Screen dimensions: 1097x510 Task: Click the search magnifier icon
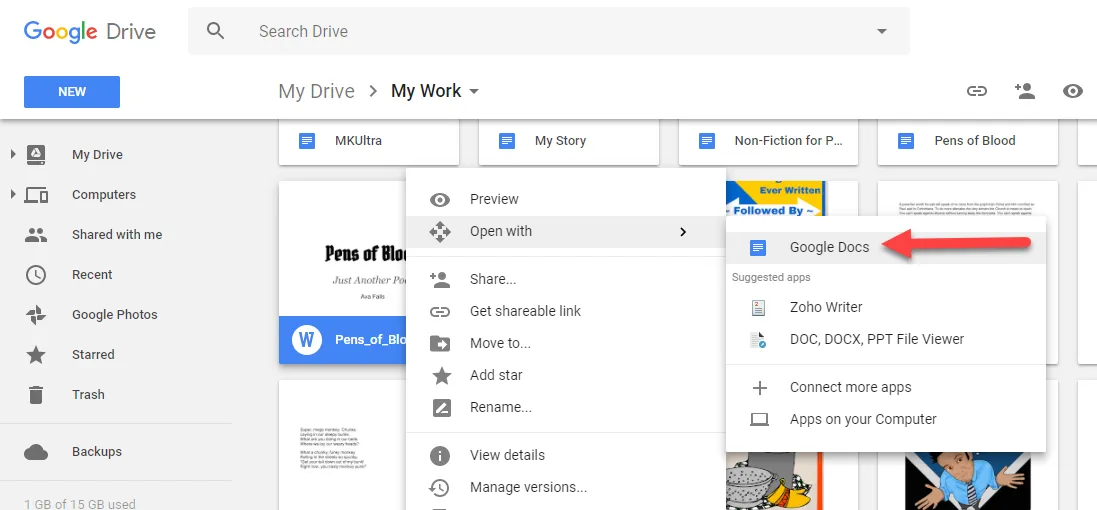[x=215, y=31]
